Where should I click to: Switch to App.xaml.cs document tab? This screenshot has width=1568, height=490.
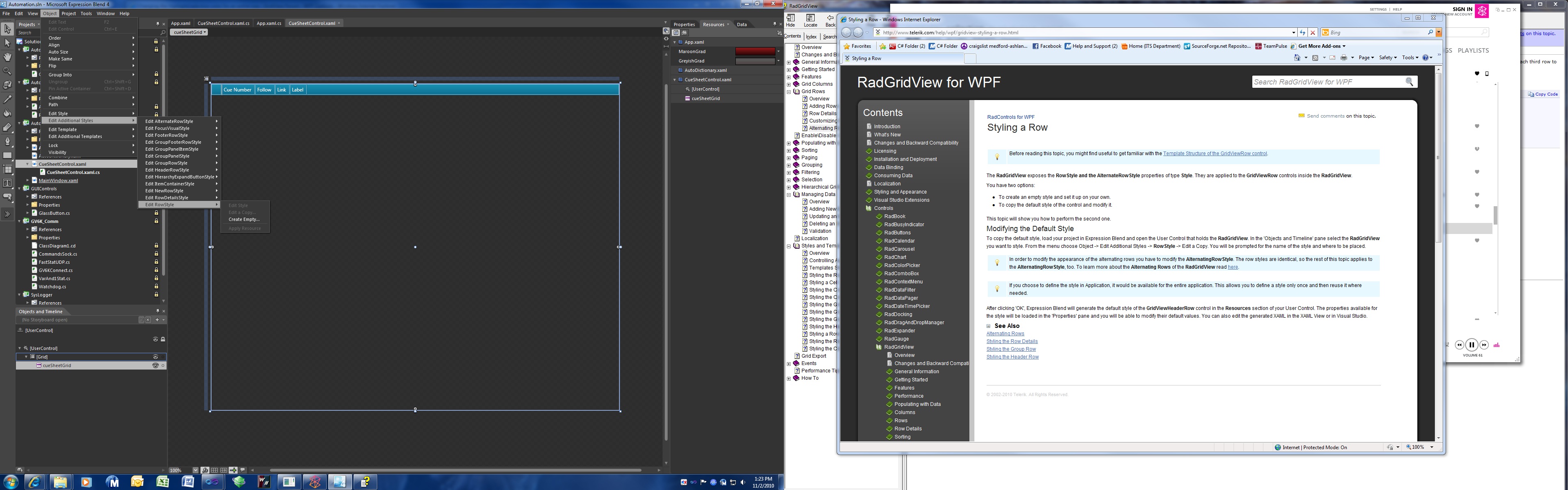click(268, 23)
